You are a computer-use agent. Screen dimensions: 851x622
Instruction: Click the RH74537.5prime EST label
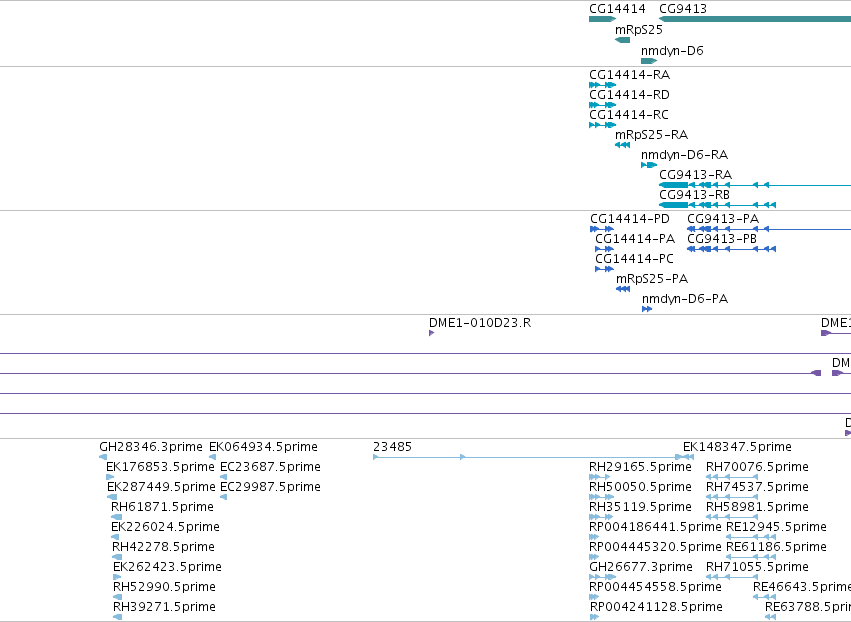click(x=757, y=487)
